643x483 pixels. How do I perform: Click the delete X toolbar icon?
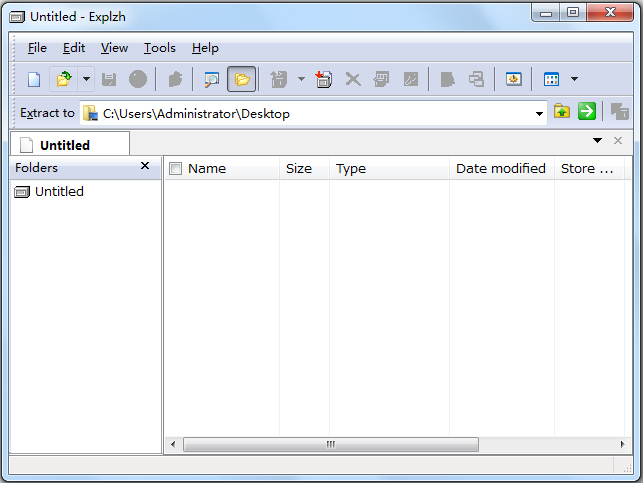pyautogui.click(x=352, y=79)
